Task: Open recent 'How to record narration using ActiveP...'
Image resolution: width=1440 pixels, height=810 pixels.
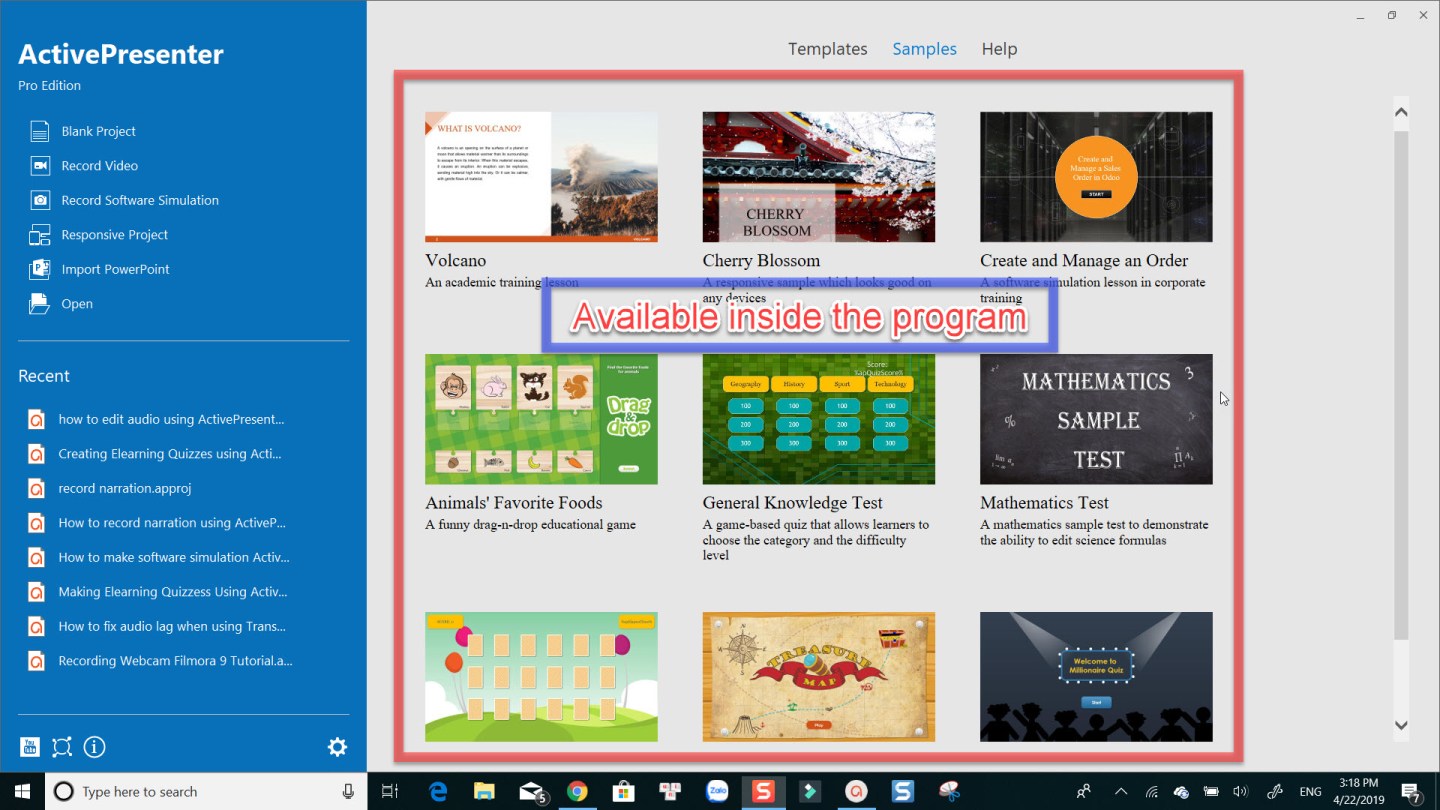Action: (x=157, y=523)
